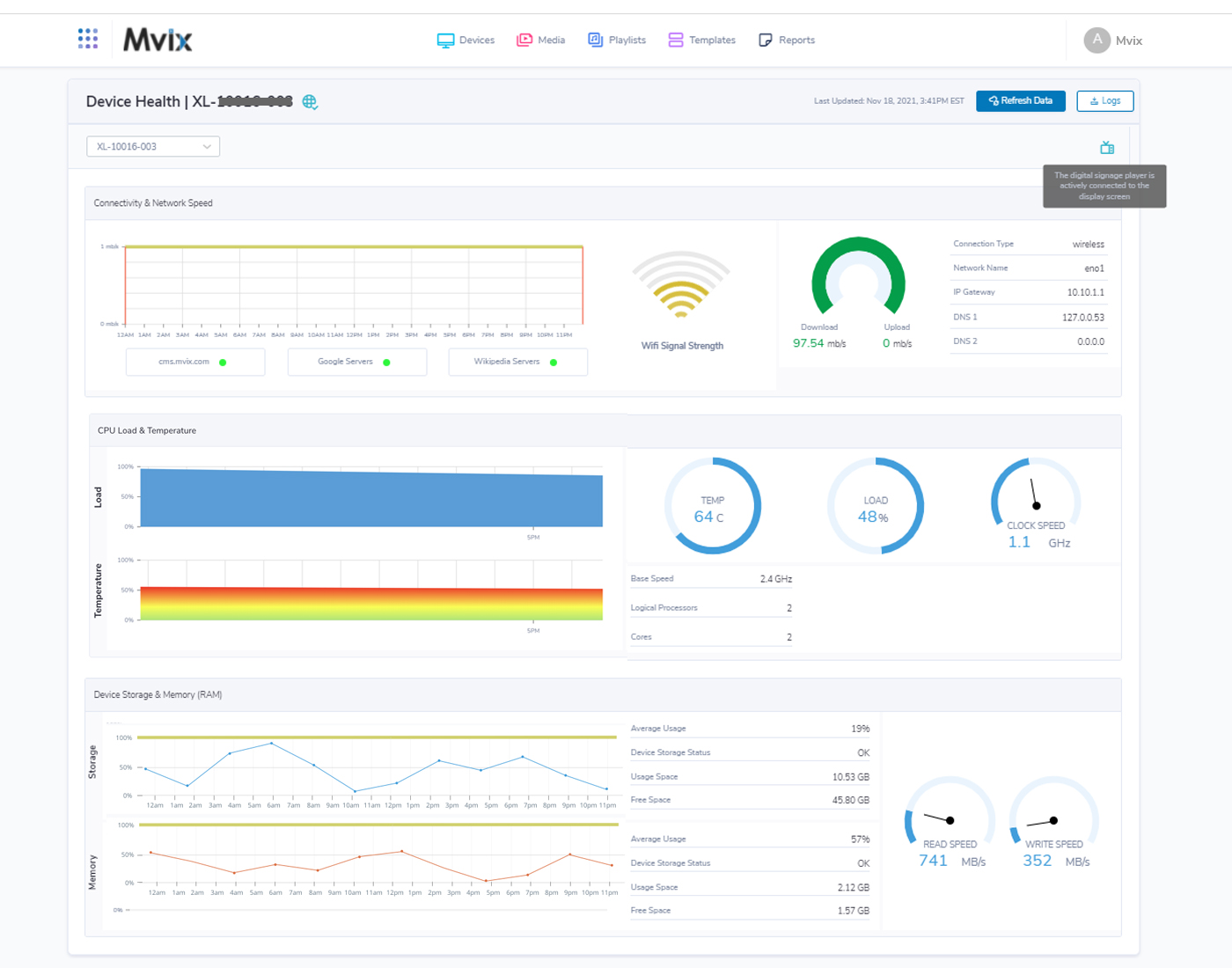Viewport: 1232px width, 968px height.
Task: Click the Google Servers green status indicator
Action: [385, 362]
